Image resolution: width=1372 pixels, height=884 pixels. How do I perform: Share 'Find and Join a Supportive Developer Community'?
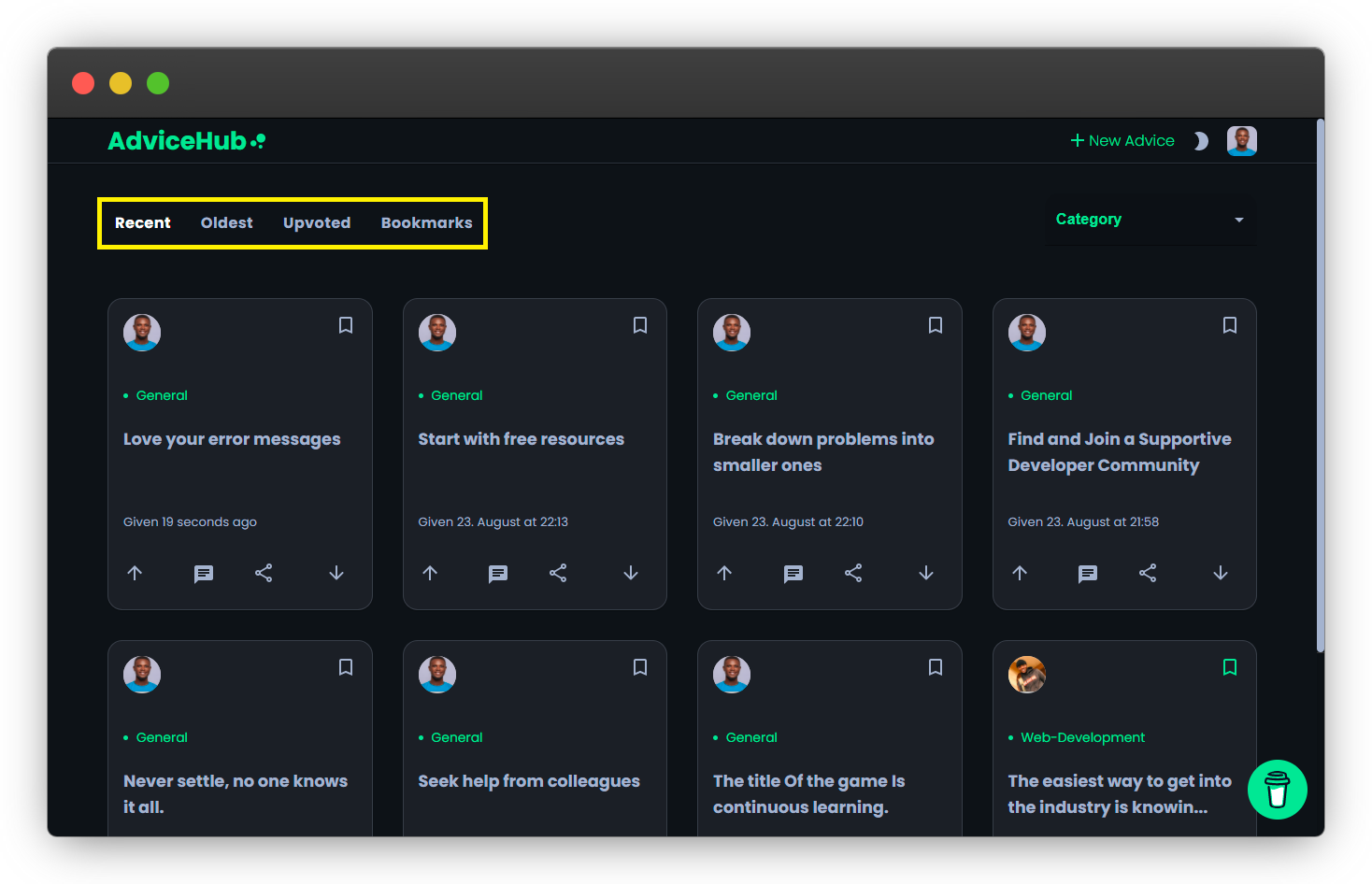click(1148, 573)
